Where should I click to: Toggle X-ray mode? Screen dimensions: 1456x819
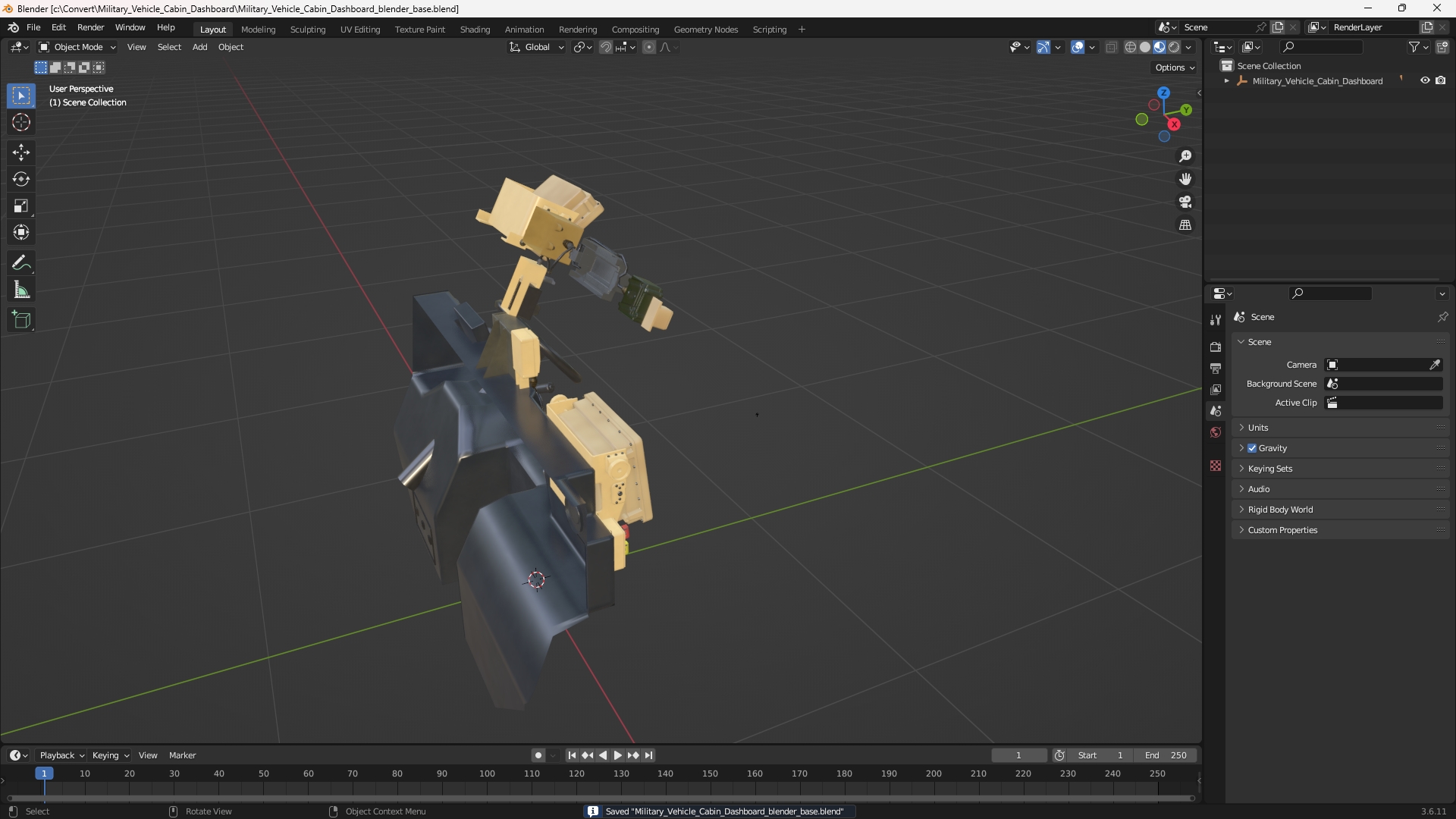point(1112,47)
